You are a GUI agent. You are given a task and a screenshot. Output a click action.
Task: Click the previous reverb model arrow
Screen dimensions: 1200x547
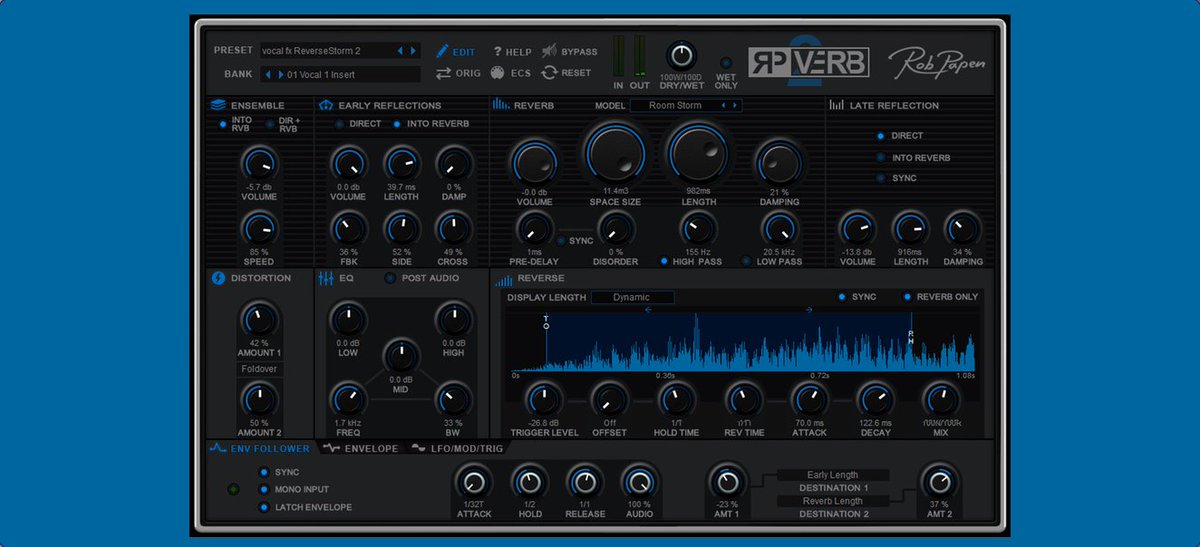coord(725,105)
